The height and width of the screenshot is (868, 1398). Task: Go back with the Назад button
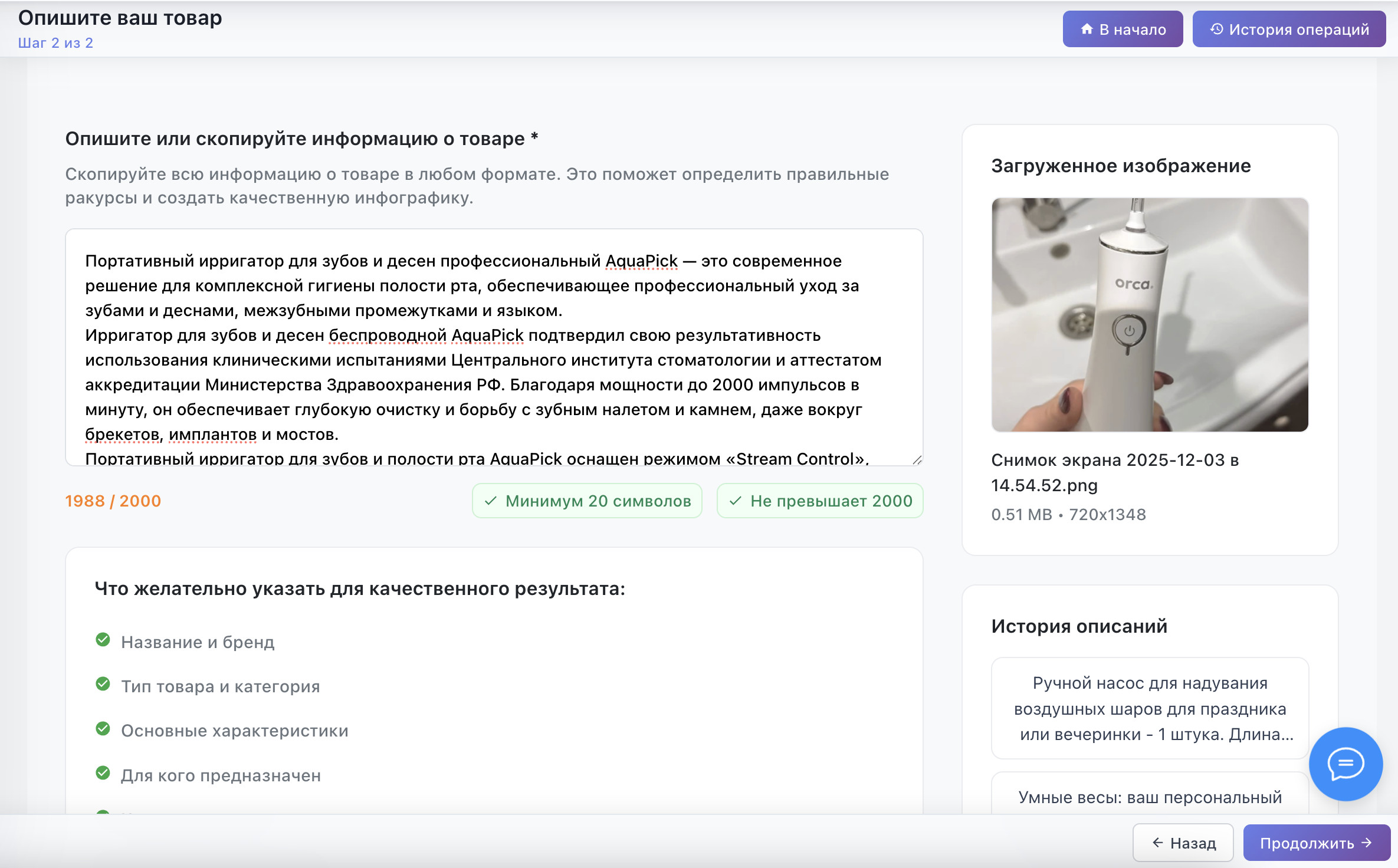[1183, 843]
